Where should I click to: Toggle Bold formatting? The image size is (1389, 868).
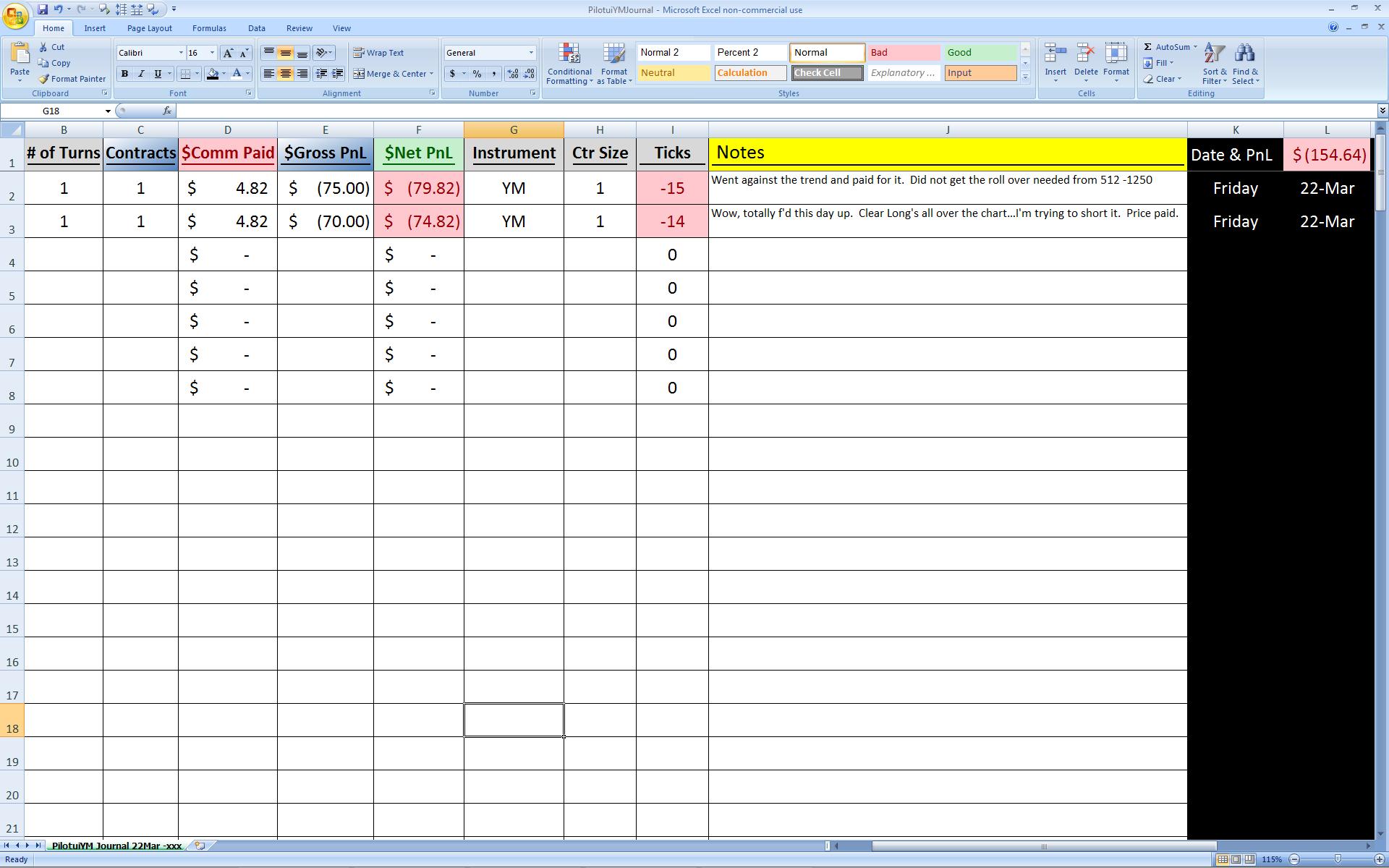click(124, 74)
